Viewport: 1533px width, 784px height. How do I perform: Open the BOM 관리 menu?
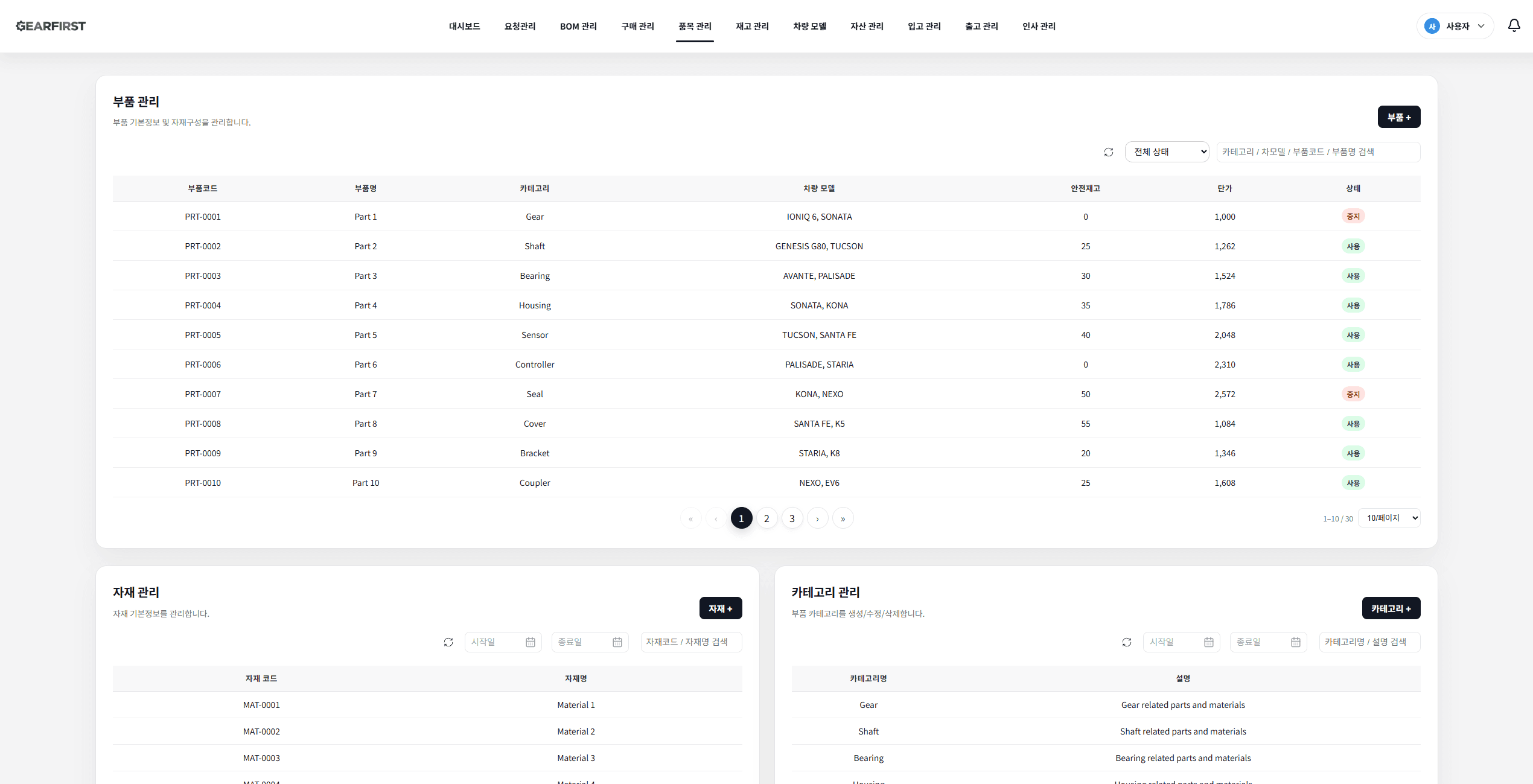(578, 26)
